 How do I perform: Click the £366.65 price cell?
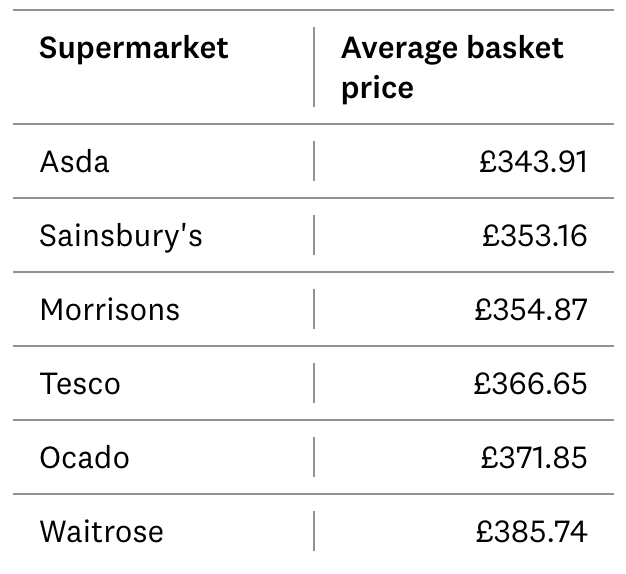click(x=531, y=384)
